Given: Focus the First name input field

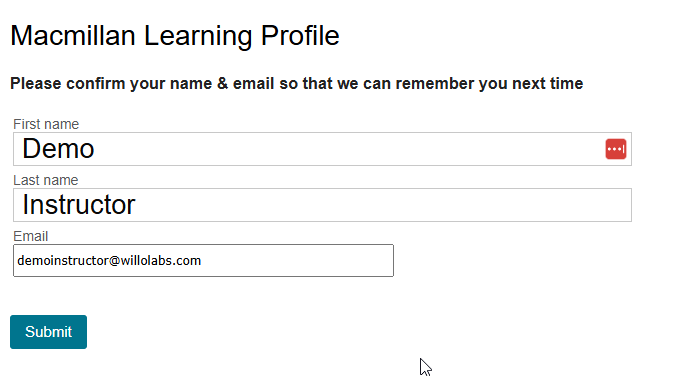Looking at the screenshot, I should tap(322, 149).
